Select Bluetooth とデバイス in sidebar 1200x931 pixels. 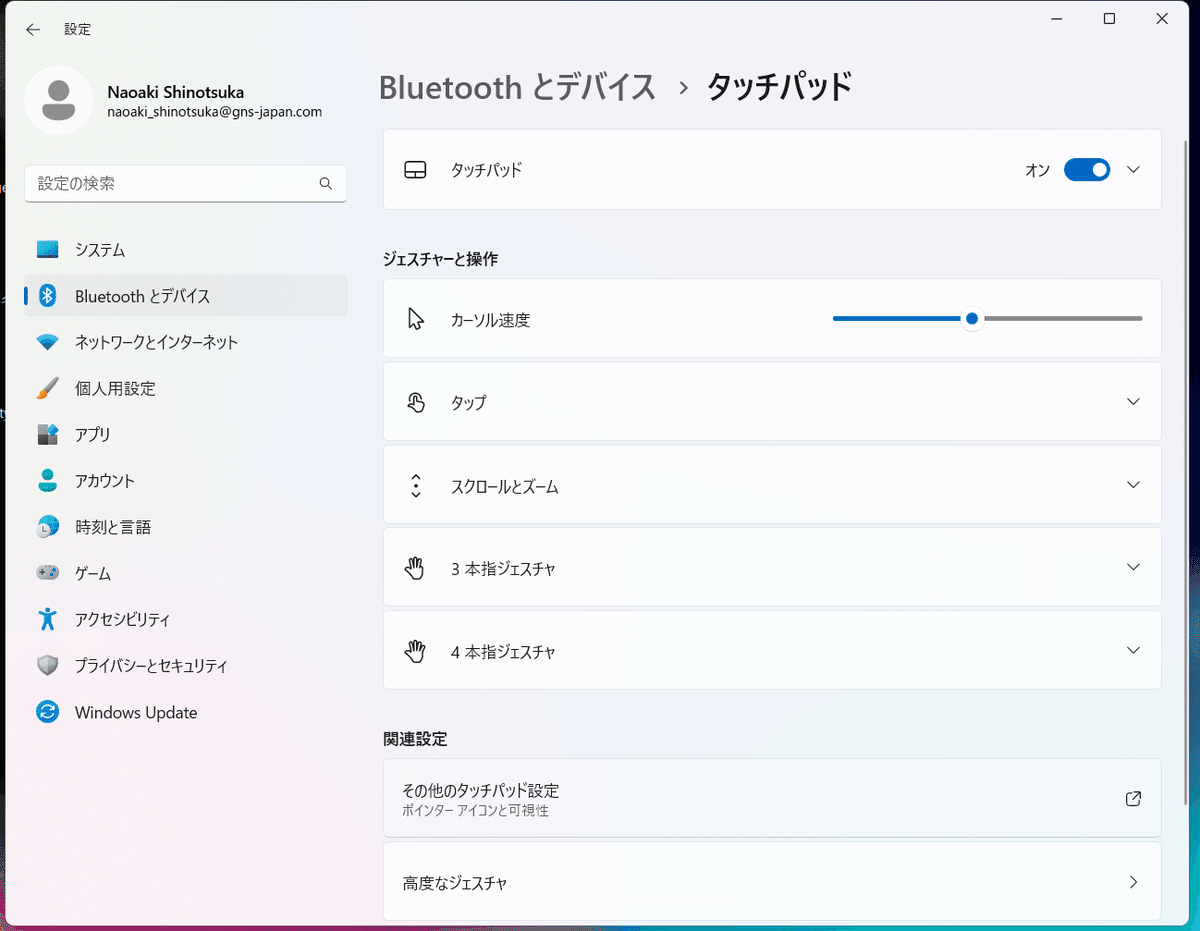pyautogui.click(x=186, y=296)
